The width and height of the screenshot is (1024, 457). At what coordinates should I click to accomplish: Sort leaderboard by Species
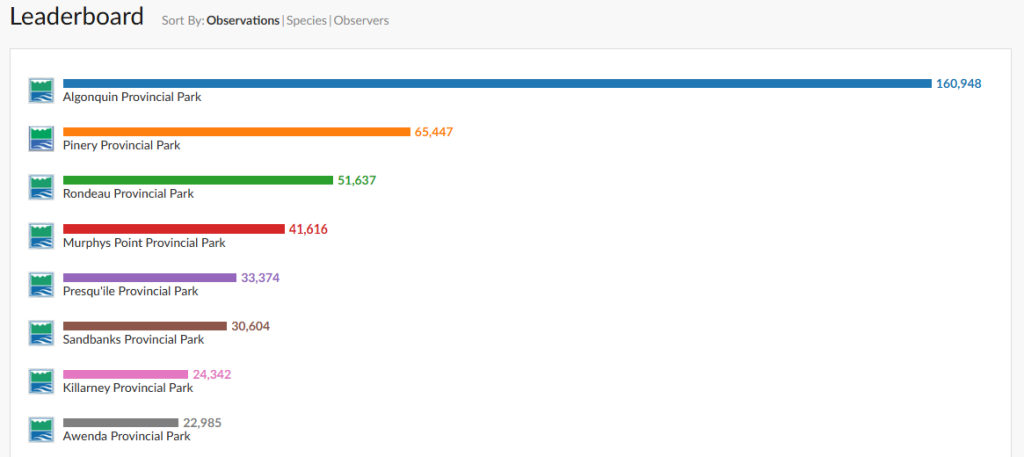(x=307, y=20)
